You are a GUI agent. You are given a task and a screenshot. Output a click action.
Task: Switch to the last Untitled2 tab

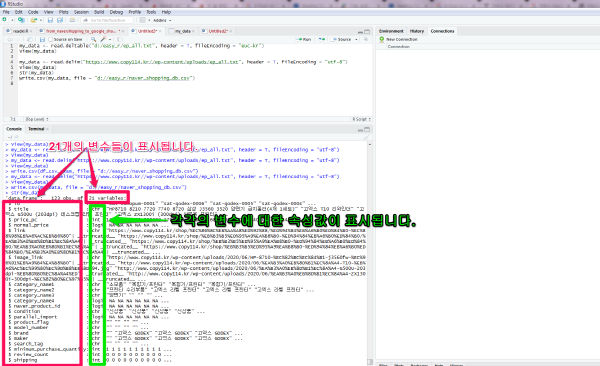point(217,31)
